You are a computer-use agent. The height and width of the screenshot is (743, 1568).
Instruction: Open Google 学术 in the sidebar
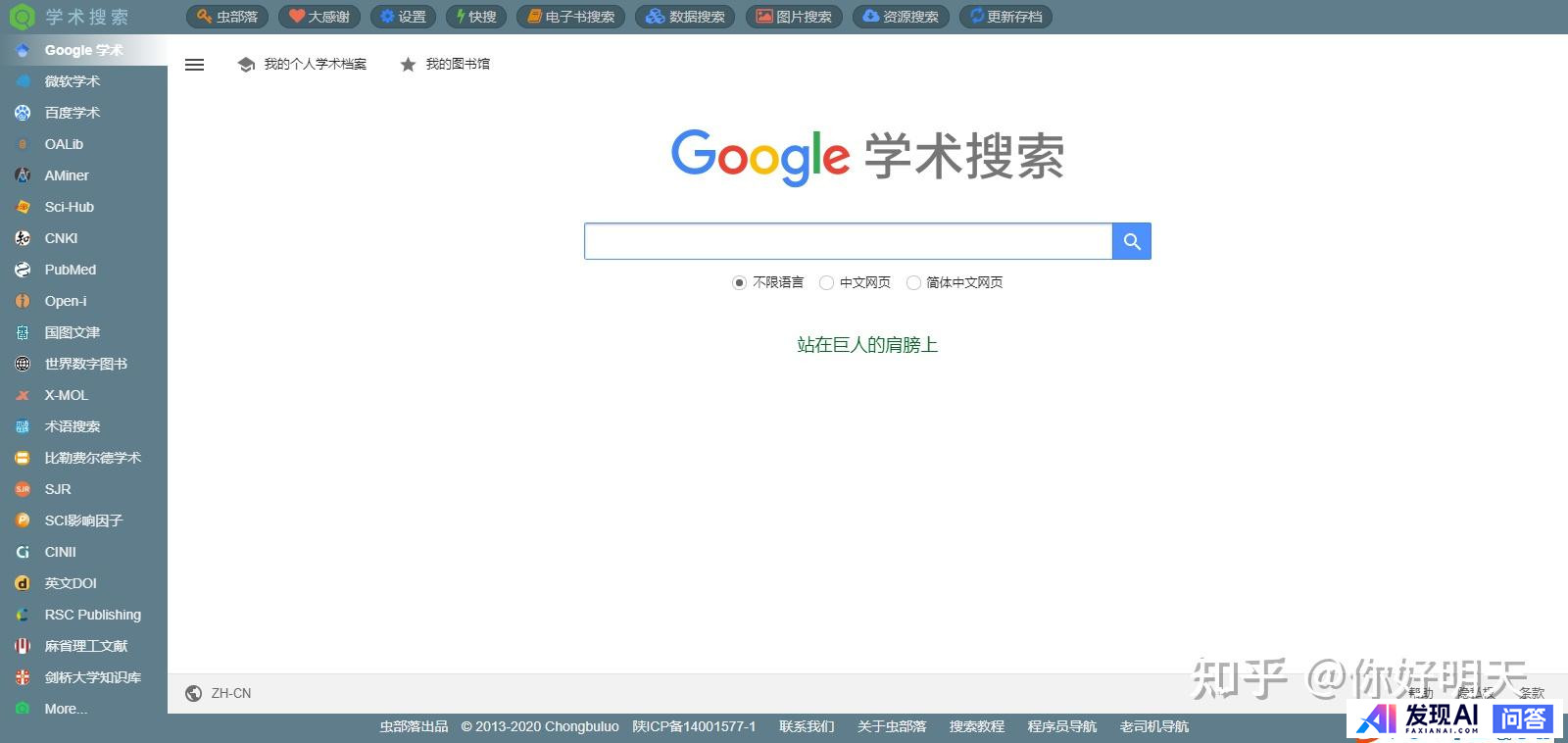[83, 50]
